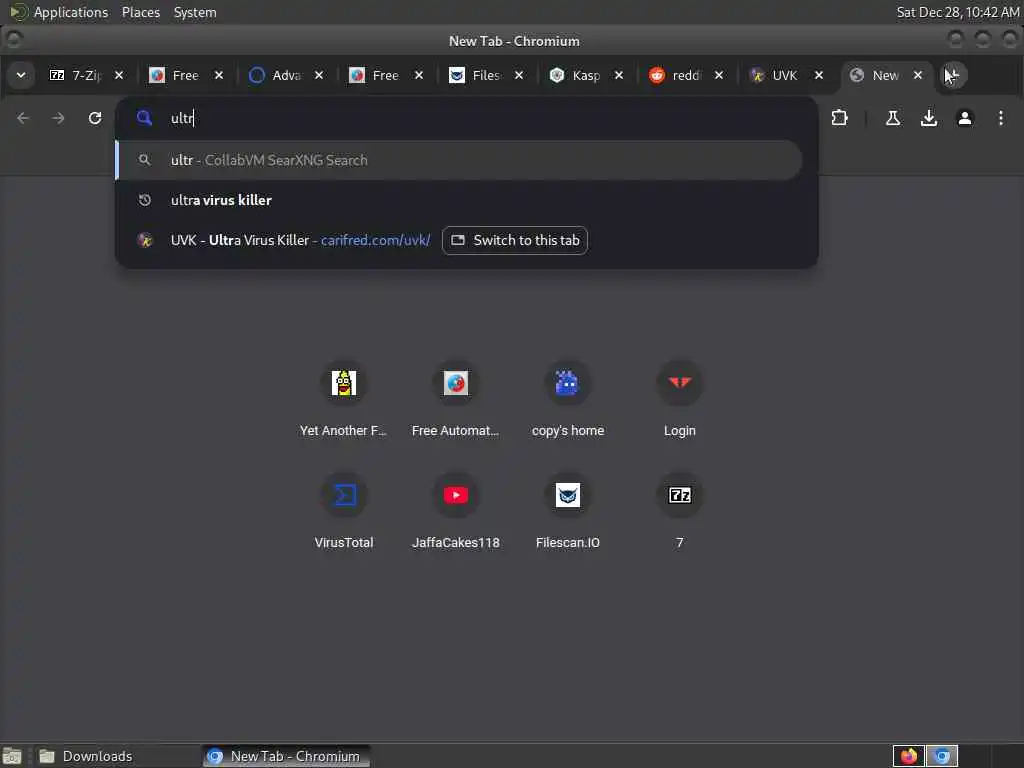
Task: Open the tab search dropdown arrow
Action: point(21,75)
